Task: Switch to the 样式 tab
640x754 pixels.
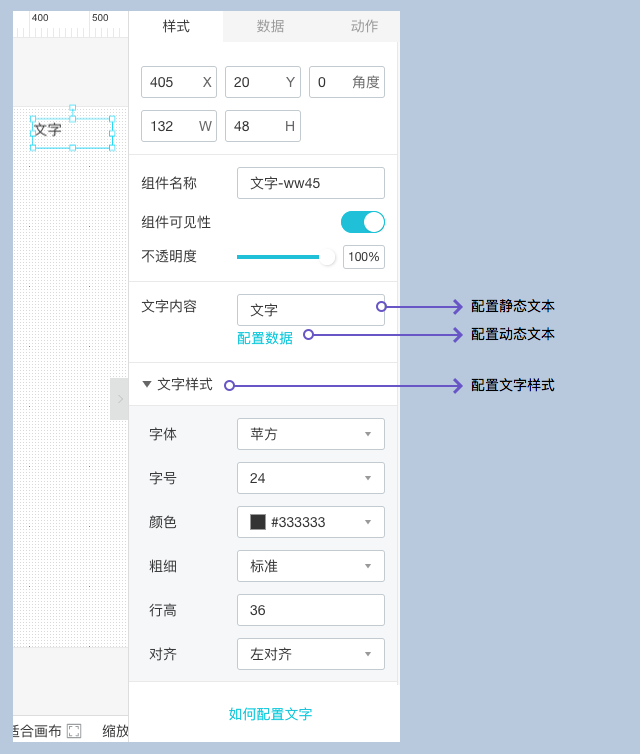Action: click(x=176, y=26)
